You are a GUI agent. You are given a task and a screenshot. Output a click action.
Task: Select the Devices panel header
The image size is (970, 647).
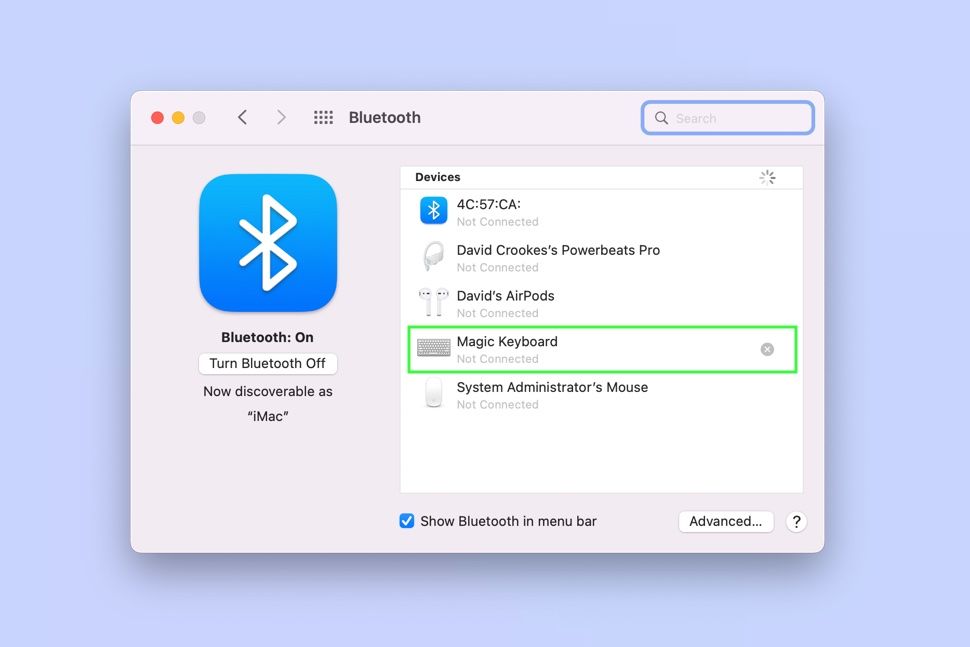[x=437, y=177]
